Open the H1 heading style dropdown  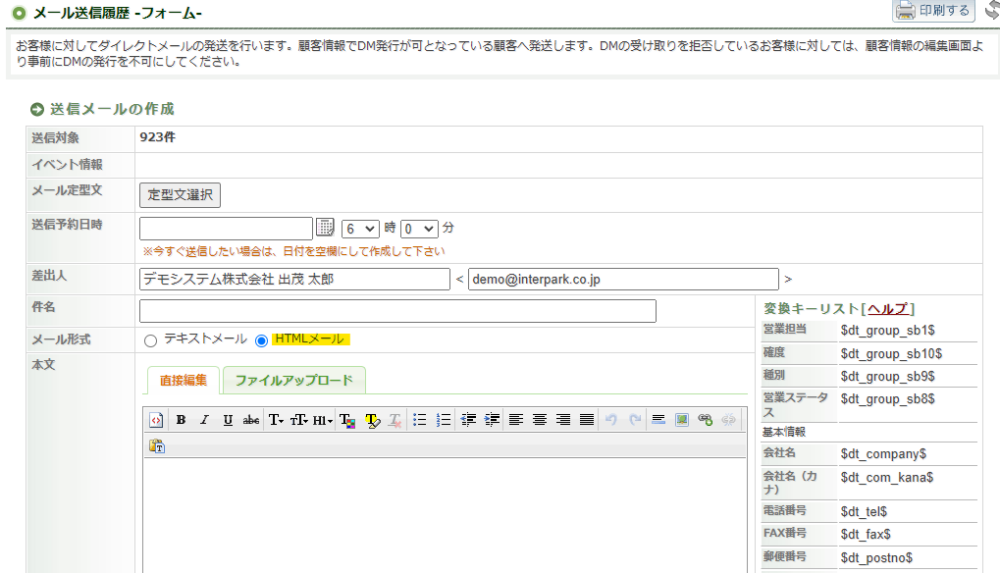(x=322, y=421)
